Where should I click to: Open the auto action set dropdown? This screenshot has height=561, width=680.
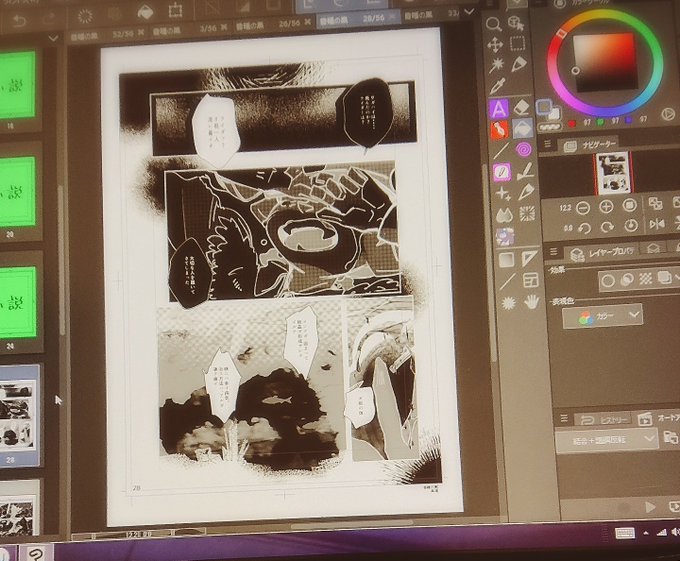[606, 440]
